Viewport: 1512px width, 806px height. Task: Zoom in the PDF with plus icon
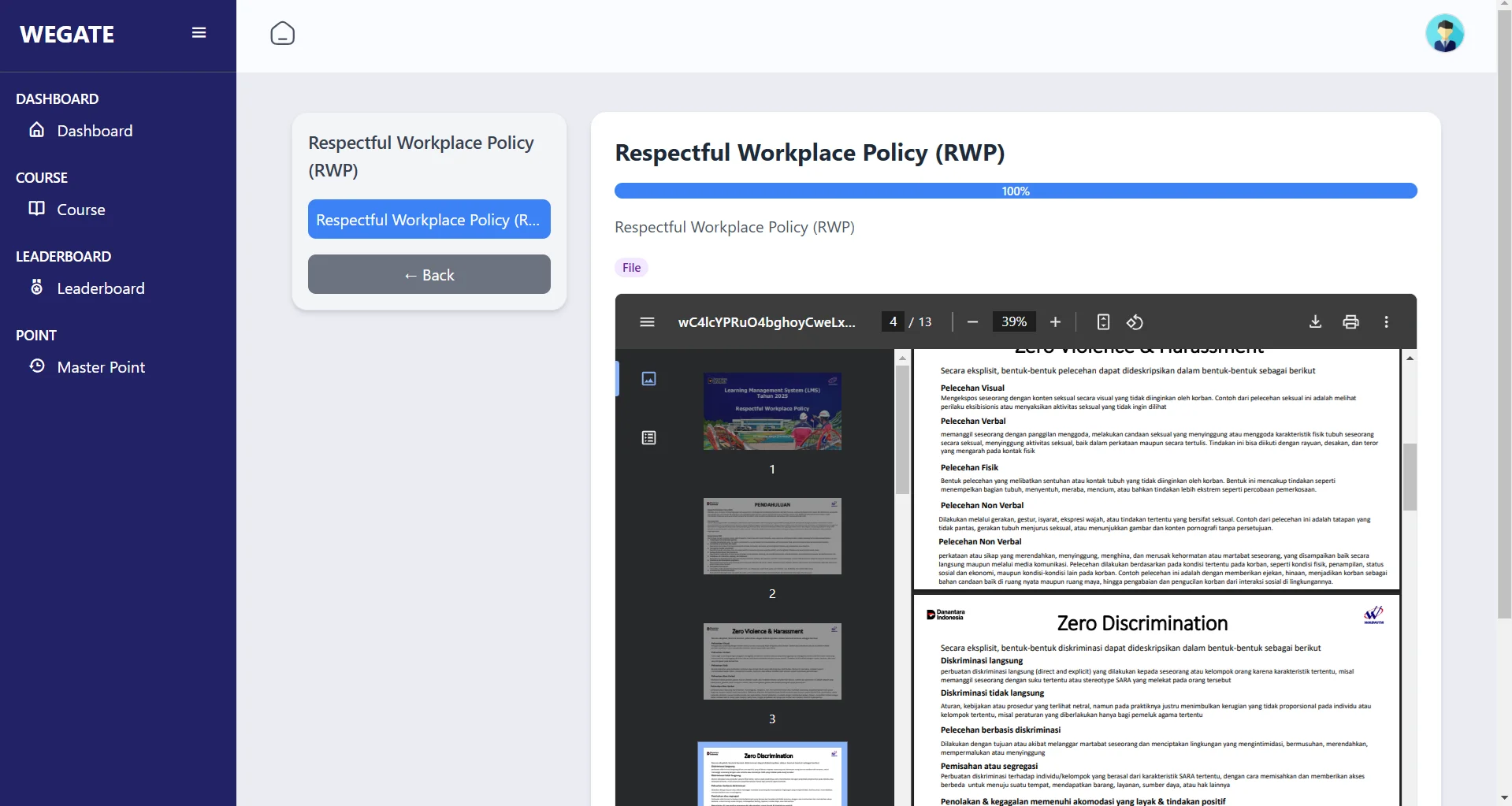click(1055, 322)
